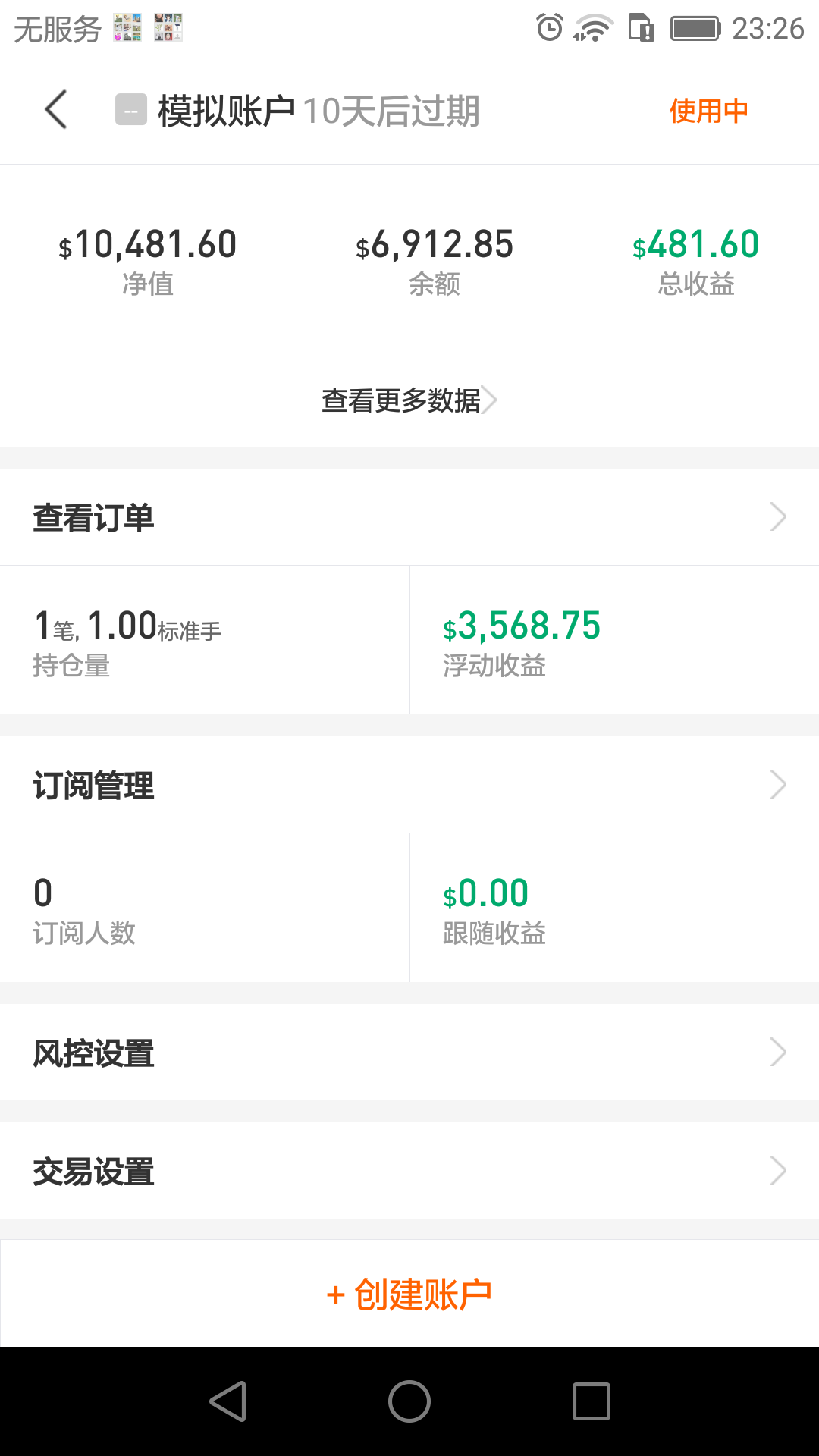Tap the 使用中 account status
819x1456 pixels.
coord(708,111)
